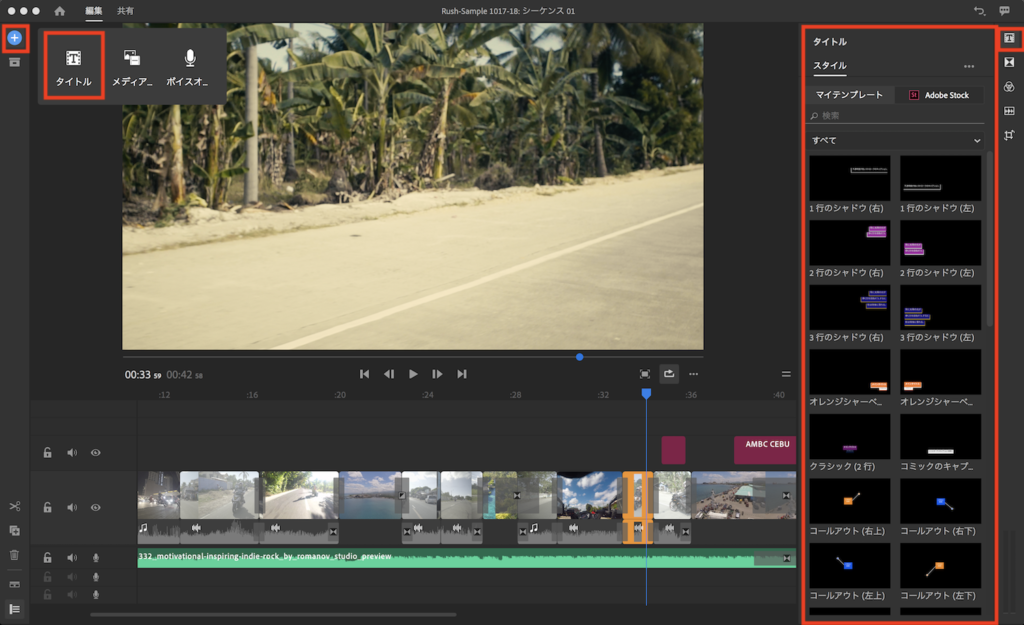Click the blue plus add media button
The width and height of the screenshot is (1024, 625).
14,37
